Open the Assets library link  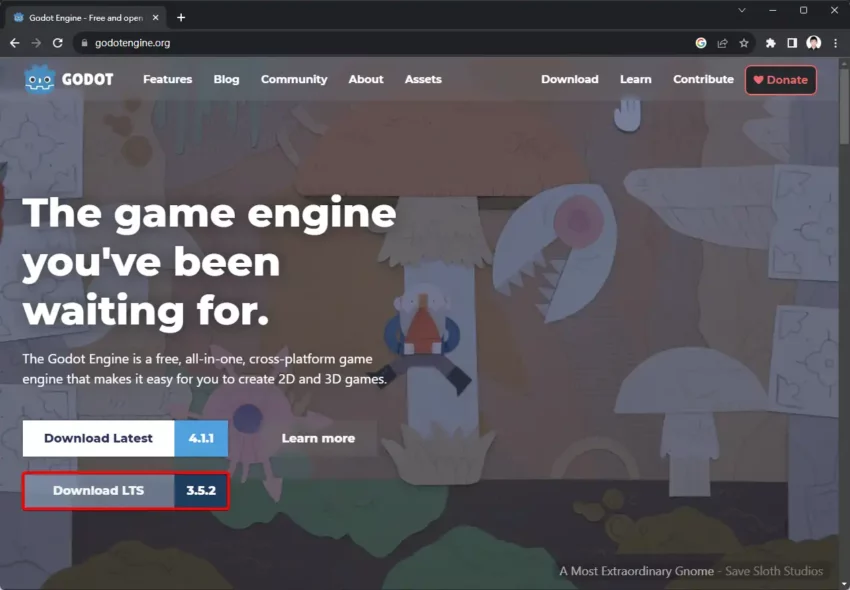[423, 79]
